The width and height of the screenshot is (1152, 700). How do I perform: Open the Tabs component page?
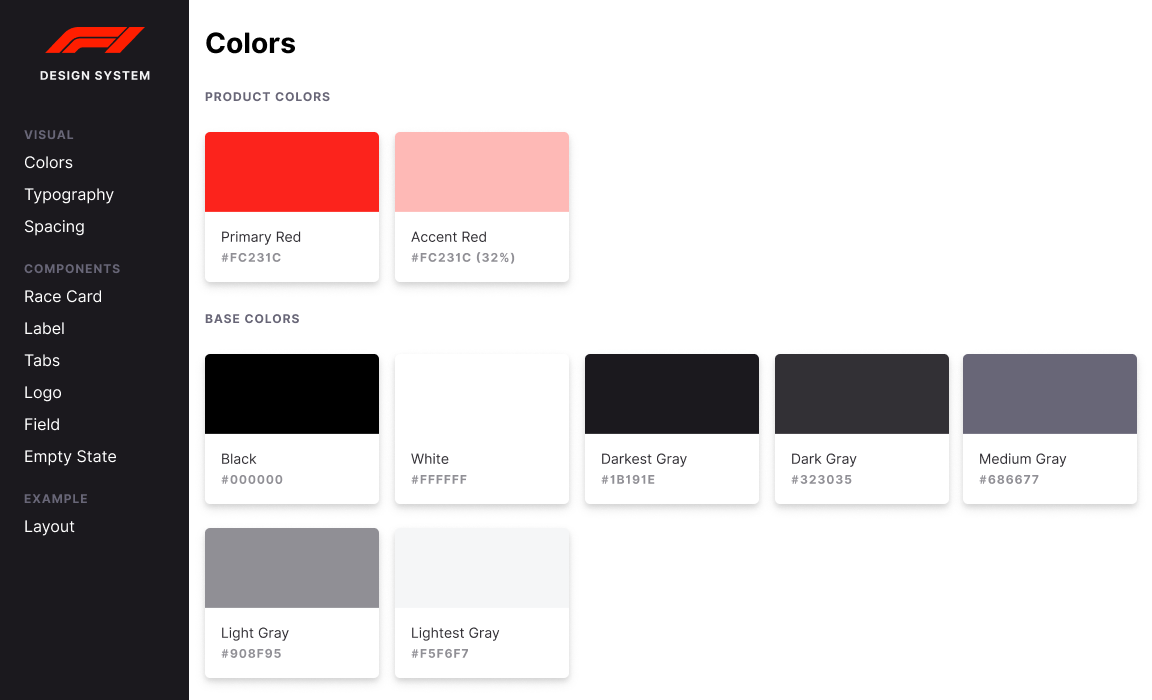pyautogui.click(x=42, y=361)
